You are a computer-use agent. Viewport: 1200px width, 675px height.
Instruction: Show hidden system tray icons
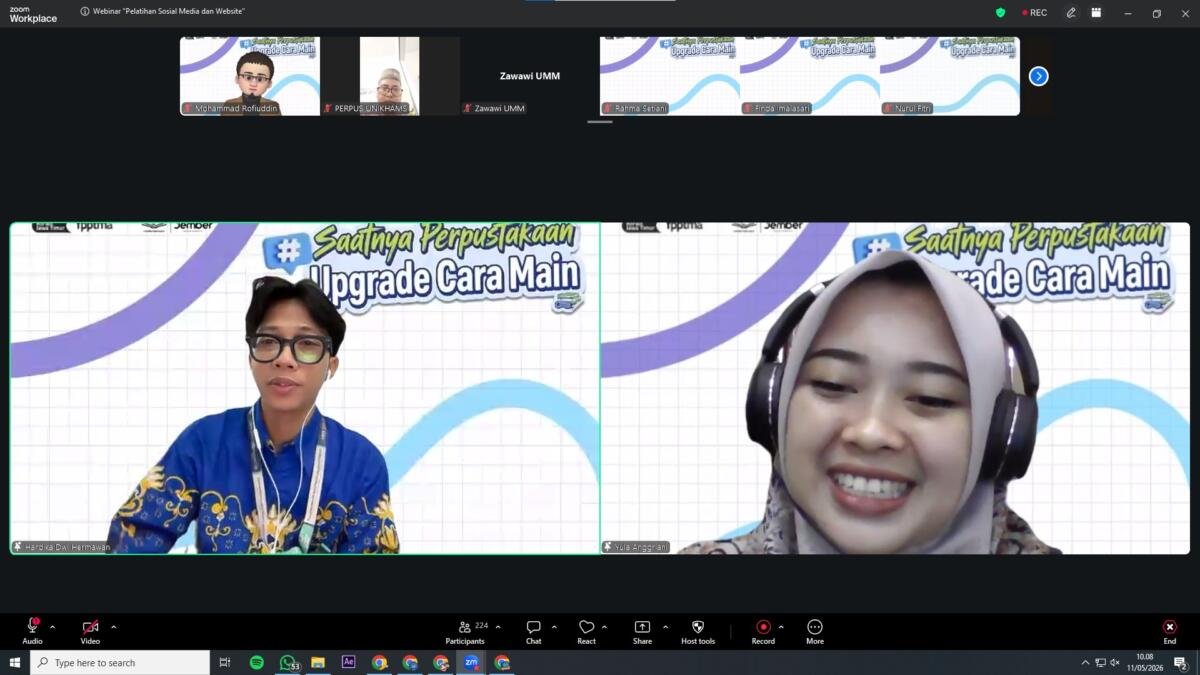pos(1085,662)
